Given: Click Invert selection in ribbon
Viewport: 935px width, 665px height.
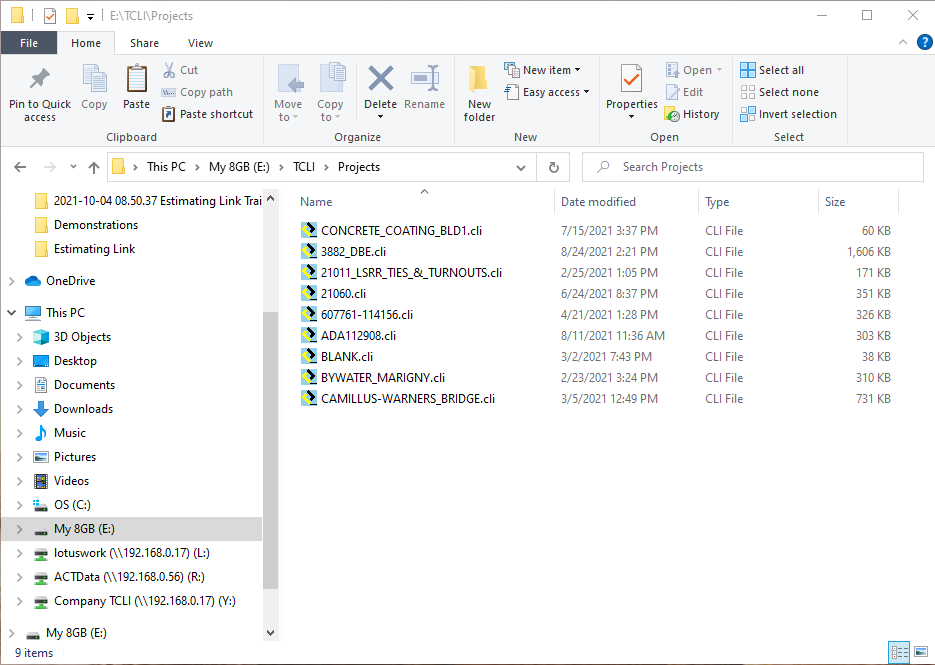Looking at the screenshot, I should [x=788, y=114].
